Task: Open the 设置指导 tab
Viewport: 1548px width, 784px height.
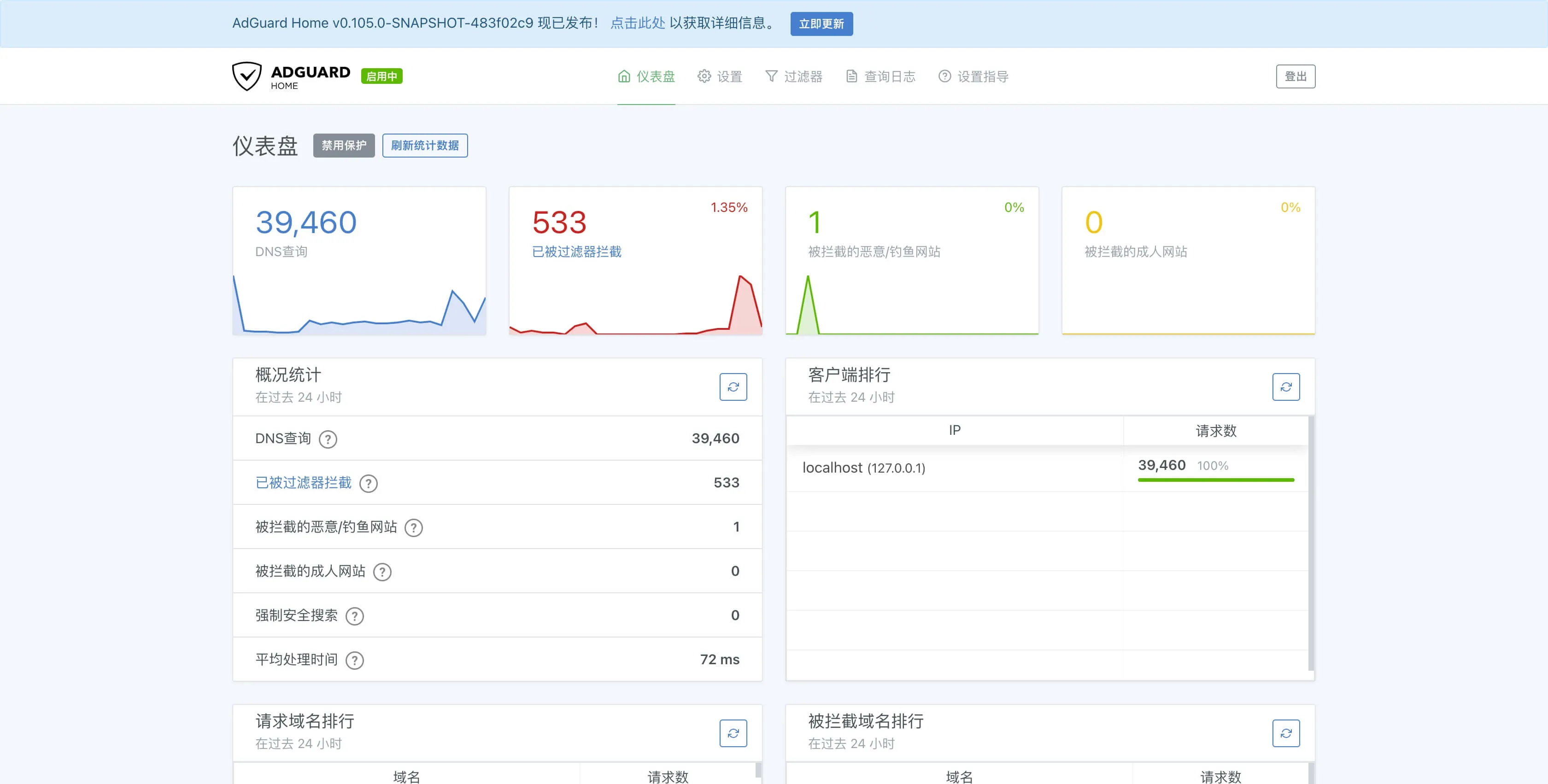Action: click(x=973, y=76)
